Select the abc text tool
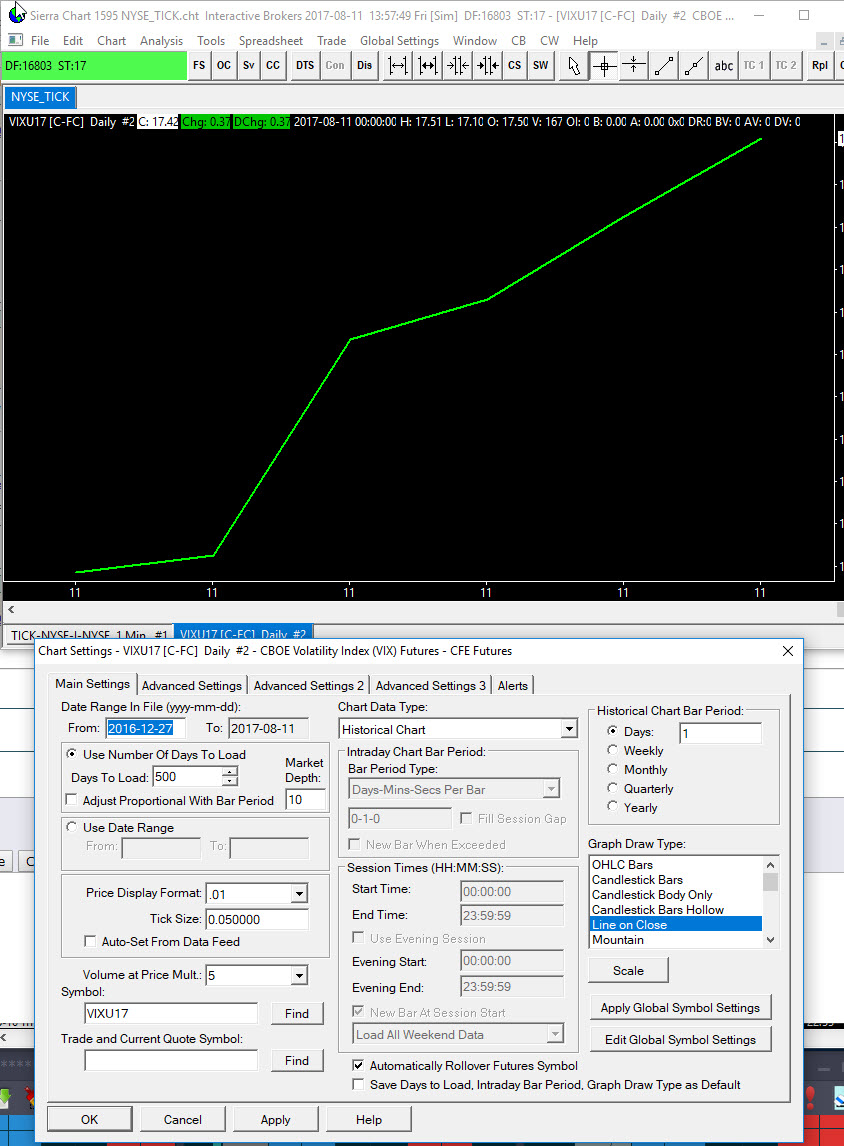 click(x=723, y=66)
